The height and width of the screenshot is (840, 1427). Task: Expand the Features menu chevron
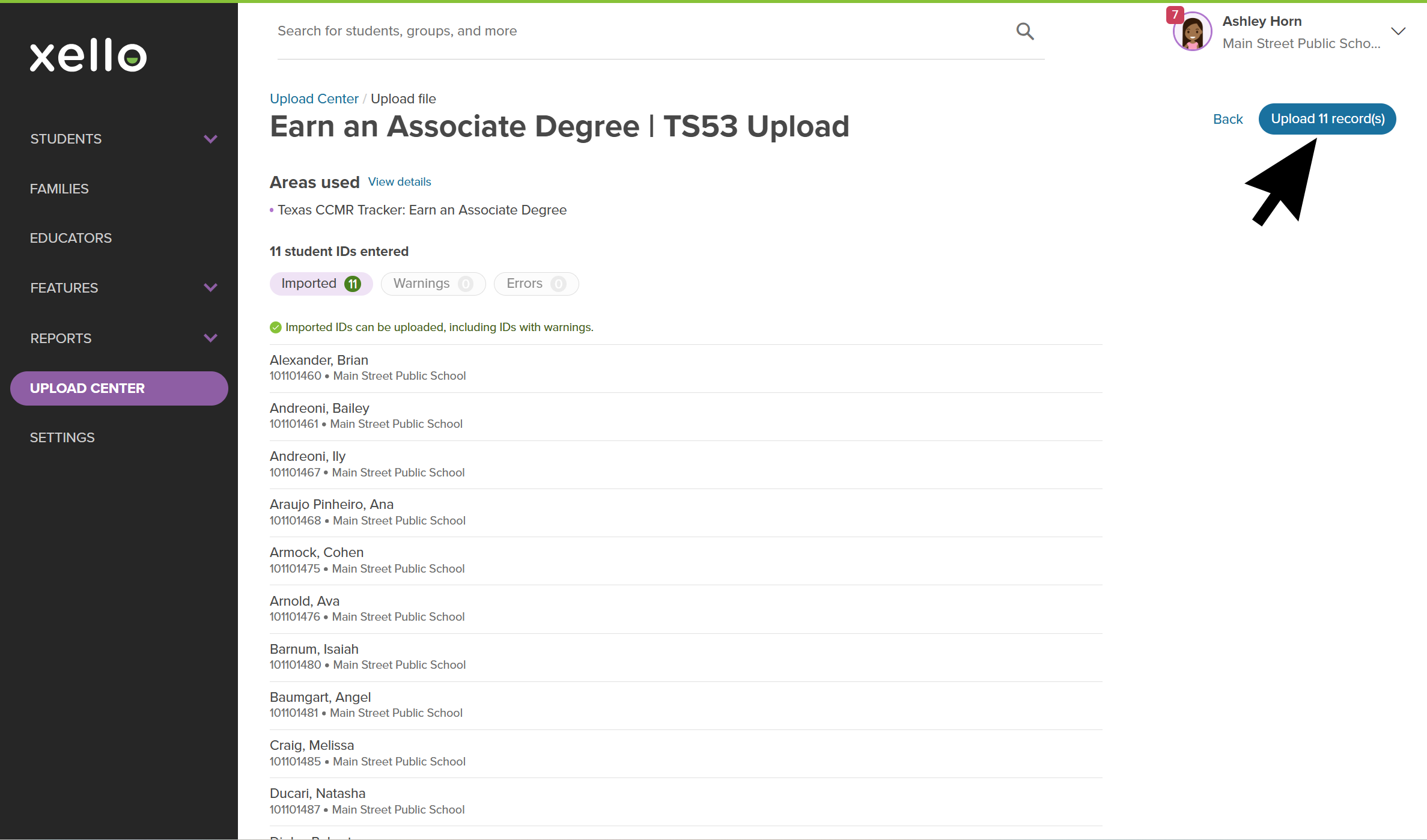pos(210,288)
